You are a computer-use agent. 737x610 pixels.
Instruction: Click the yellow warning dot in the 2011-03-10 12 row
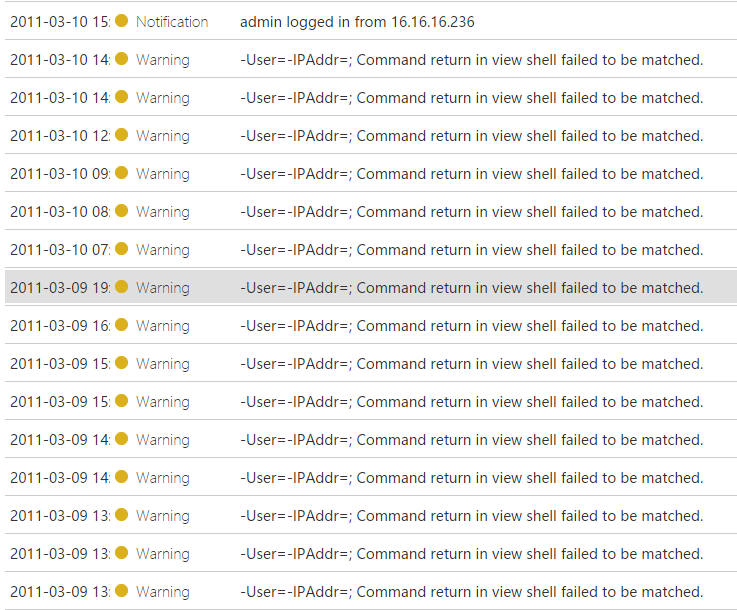point(121,134)
